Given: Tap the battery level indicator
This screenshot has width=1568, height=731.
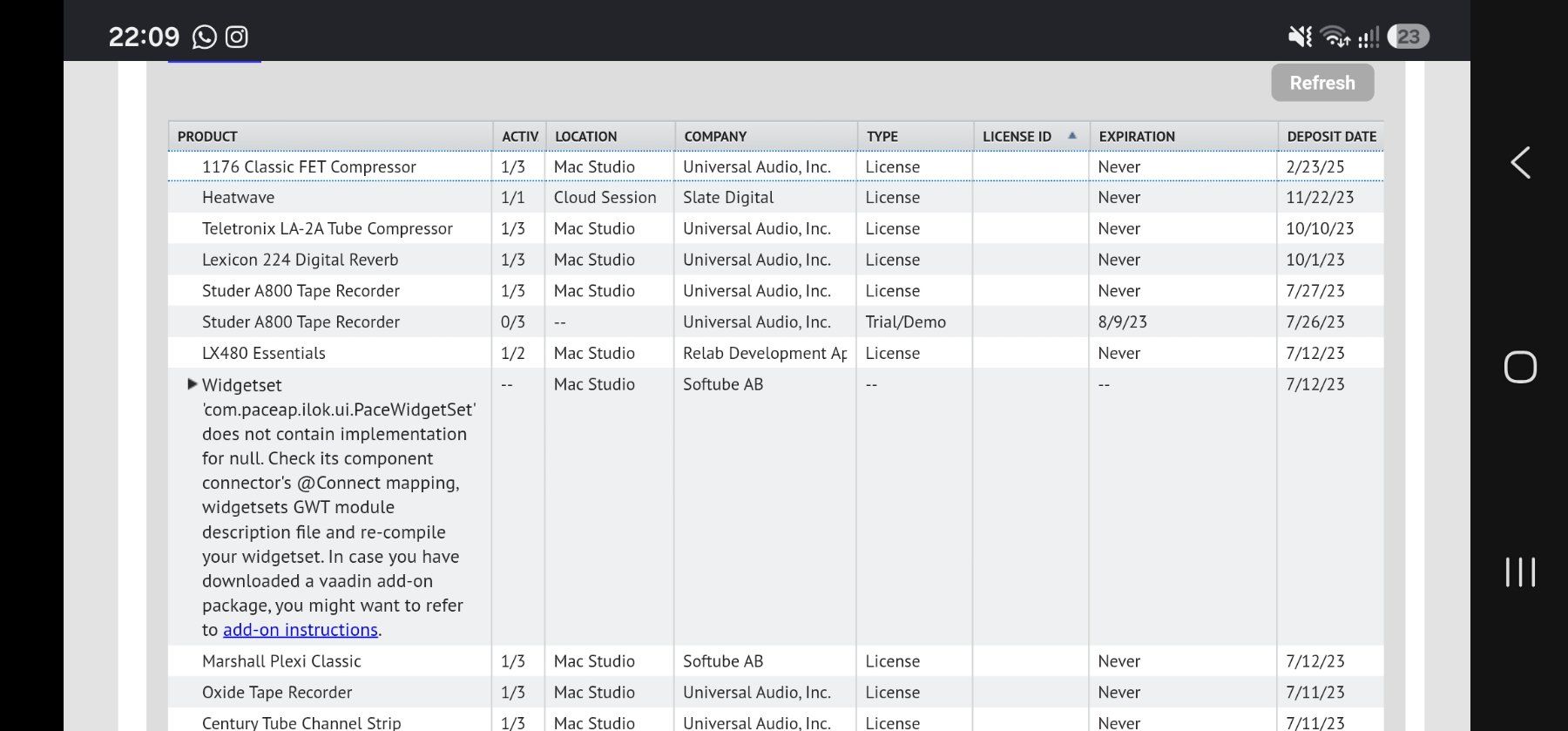Looking at the screenshot, I should tap(1409, 37).
